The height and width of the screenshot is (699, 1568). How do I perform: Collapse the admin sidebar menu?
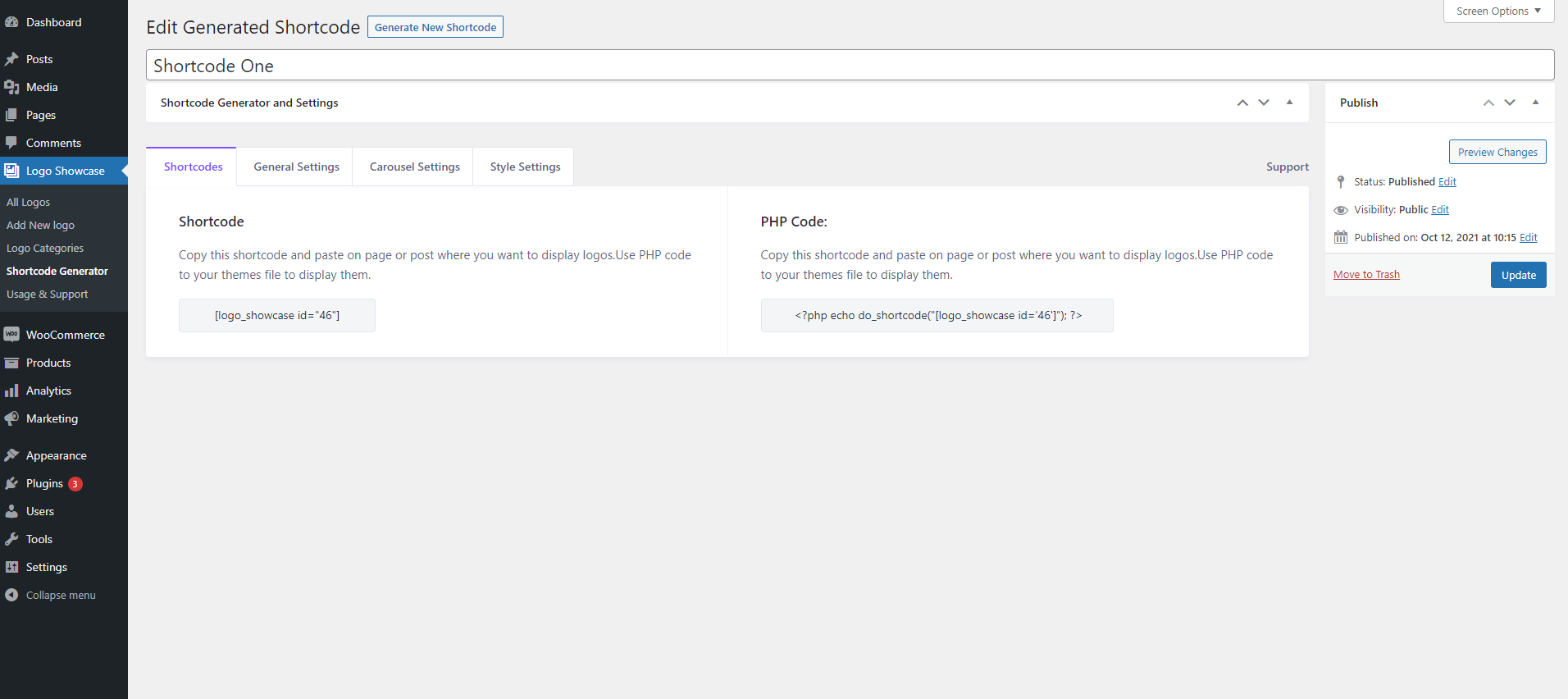49,595
